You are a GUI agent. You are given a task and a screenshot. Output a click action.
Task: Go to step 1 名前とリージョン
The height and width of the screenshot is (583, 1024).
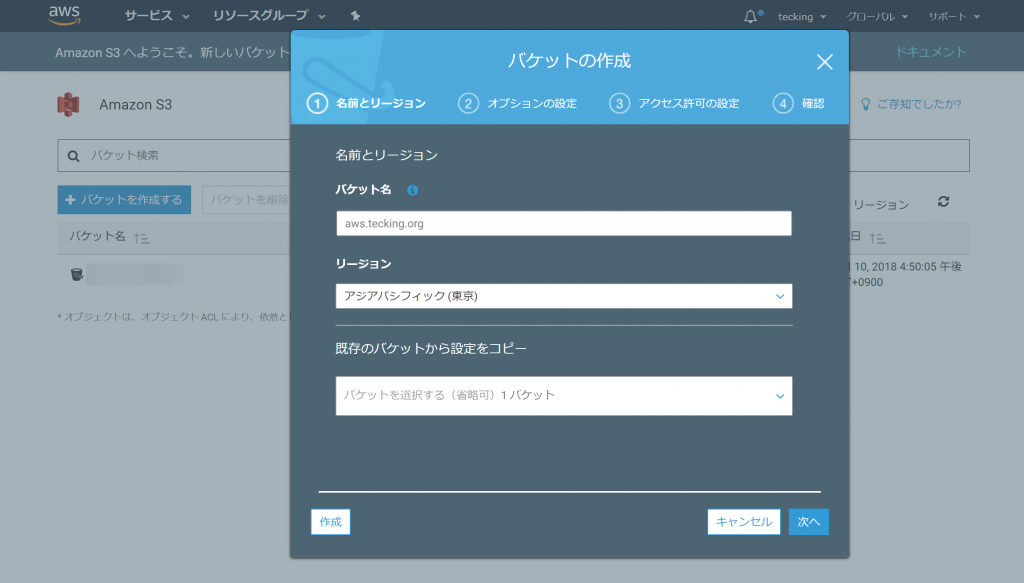point(366,103)
